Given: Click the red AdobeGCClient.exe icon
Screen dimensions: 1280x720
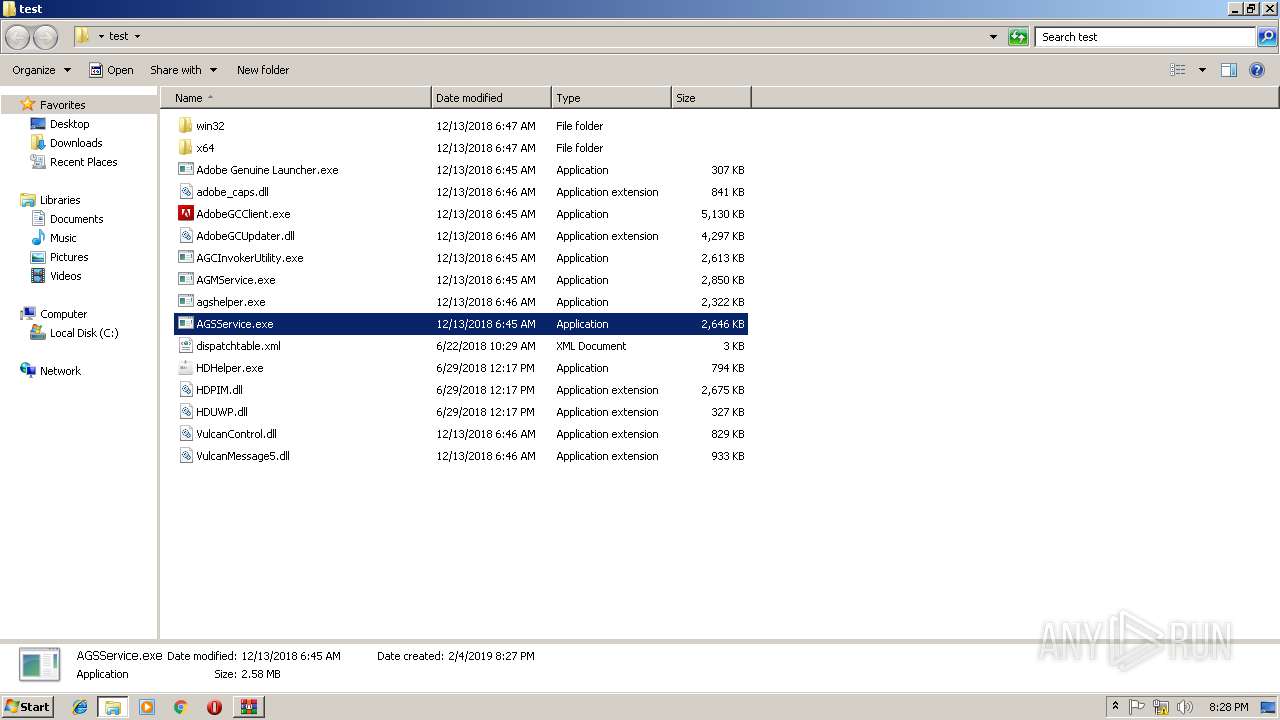Looking at the screenshot, I should 185,214.
